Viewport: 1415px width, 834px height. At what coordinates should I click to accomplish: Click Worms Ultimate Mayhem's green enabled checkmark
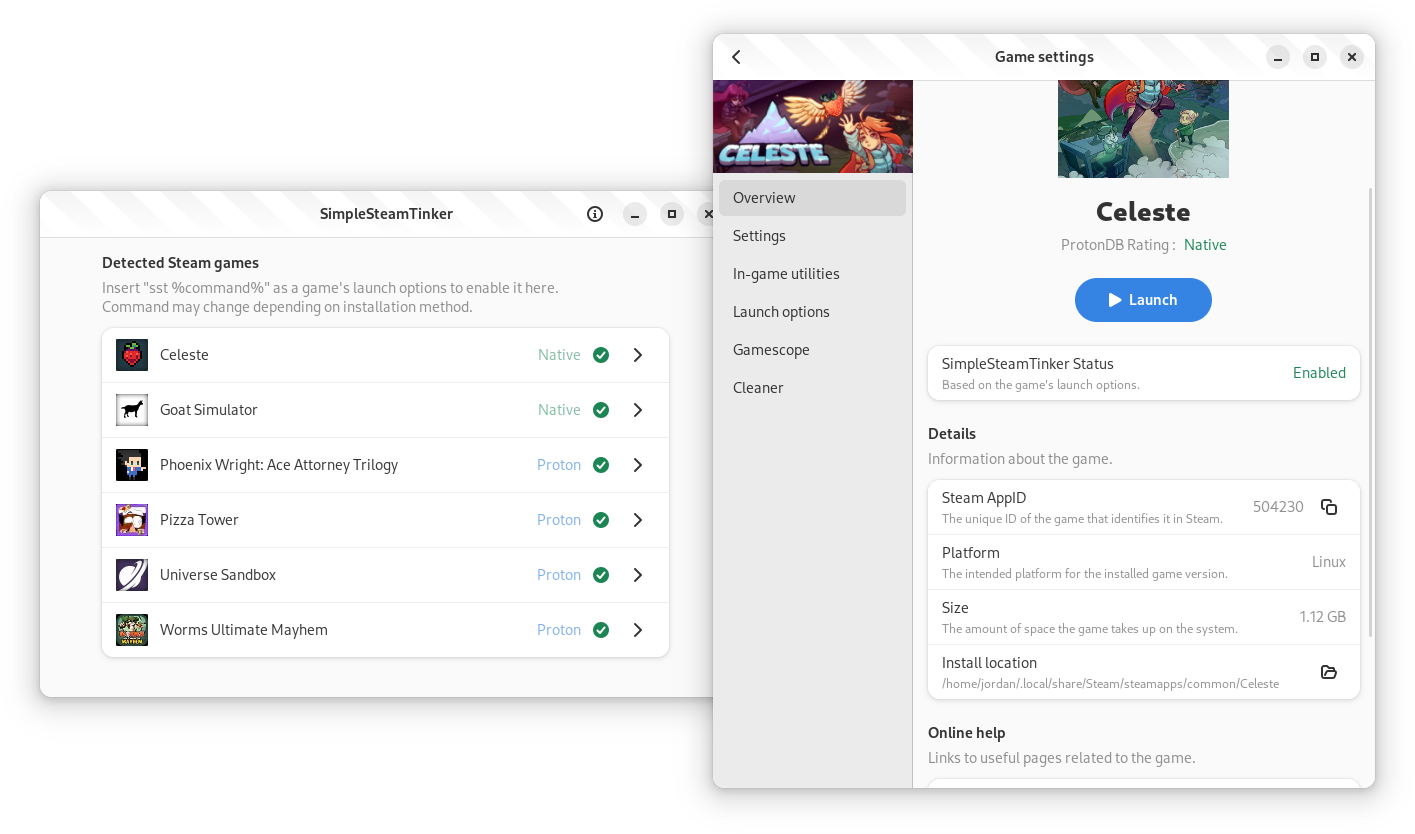pos(601,630)
